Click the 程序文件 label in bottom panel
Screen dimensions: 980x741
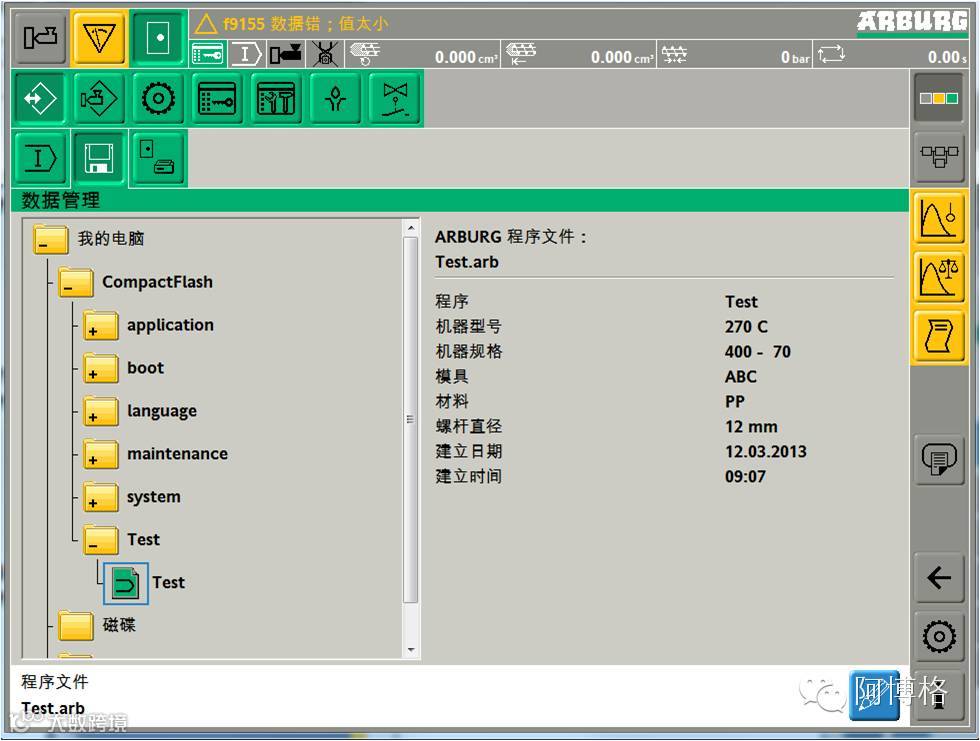tap(54, 682)
